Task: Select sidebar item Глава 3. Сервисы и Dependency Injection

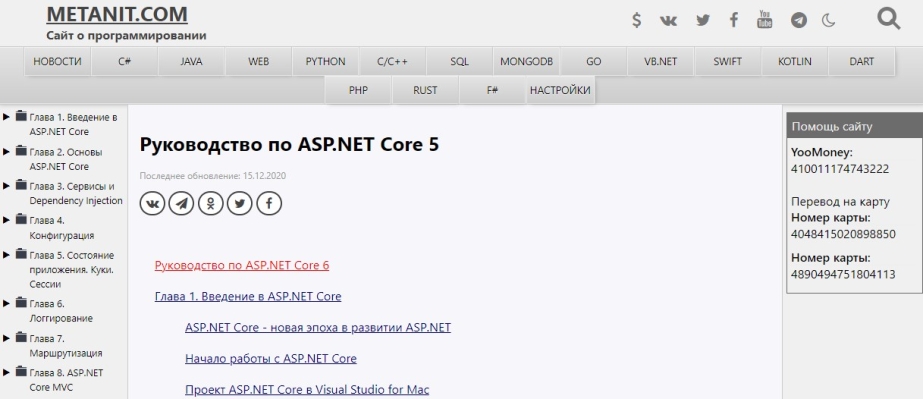Action: (76, 193)
